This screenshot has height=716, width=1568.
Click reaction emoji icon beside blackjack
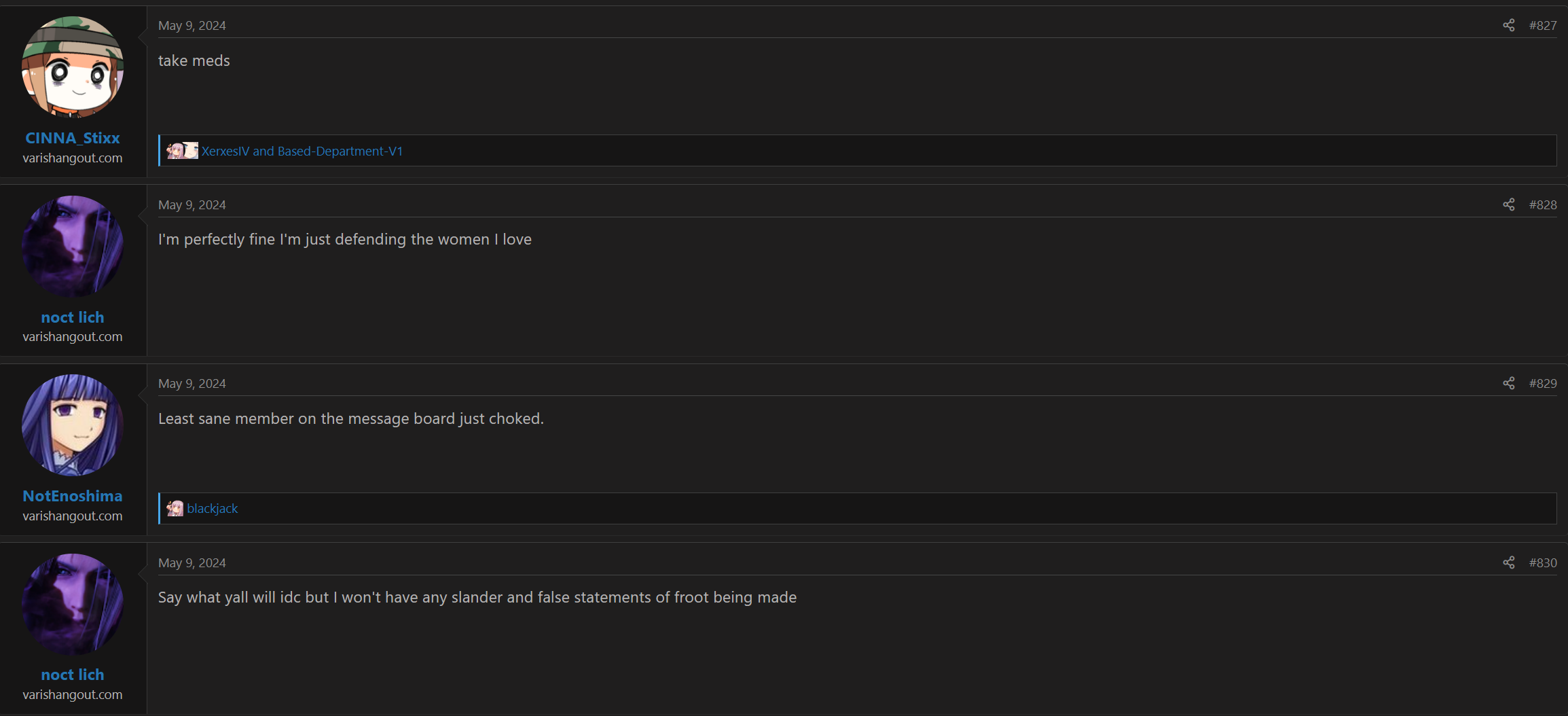175,508
